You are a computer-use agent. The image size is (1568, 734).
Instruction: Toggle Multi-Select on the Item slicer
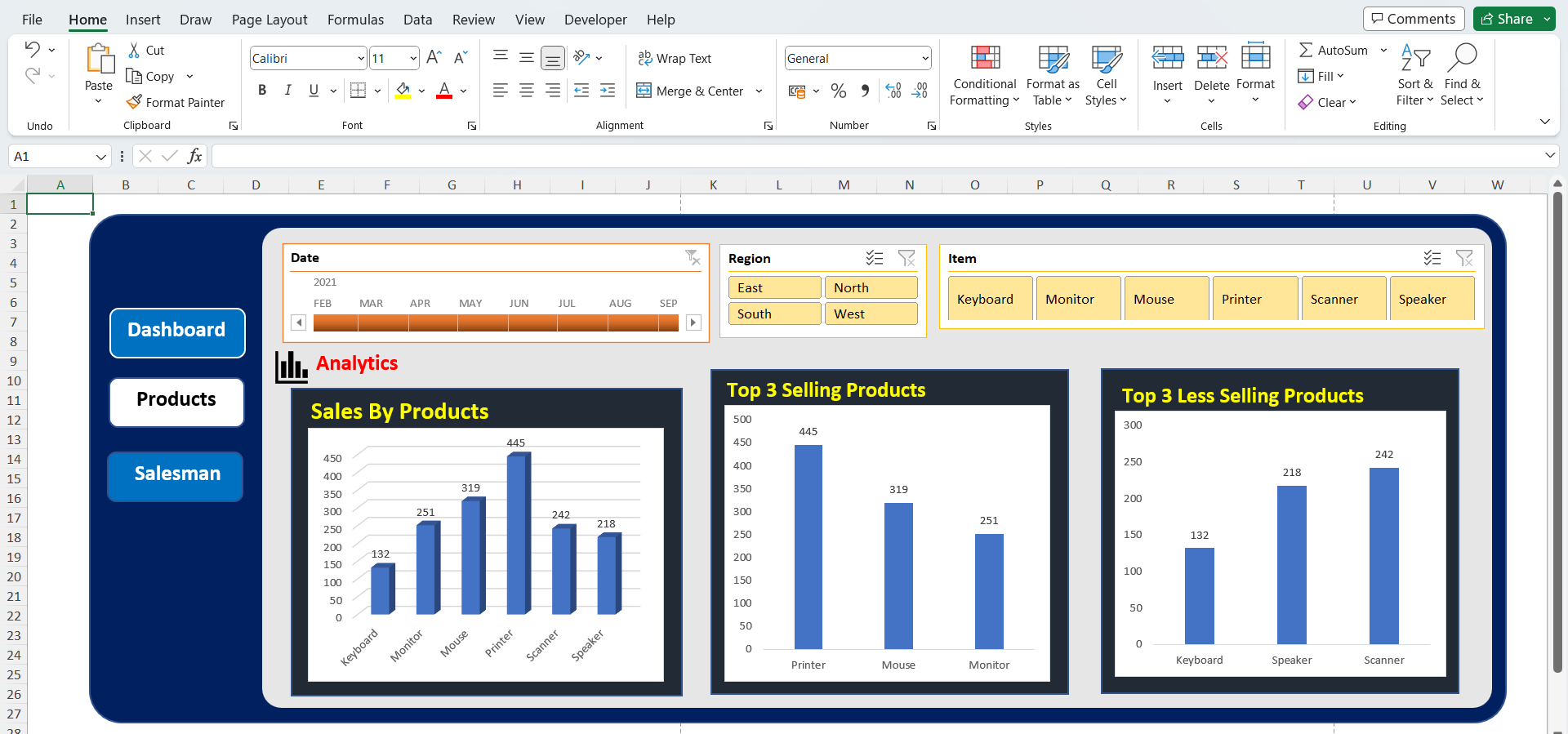pyautogui.click(x=1432, y=258)
